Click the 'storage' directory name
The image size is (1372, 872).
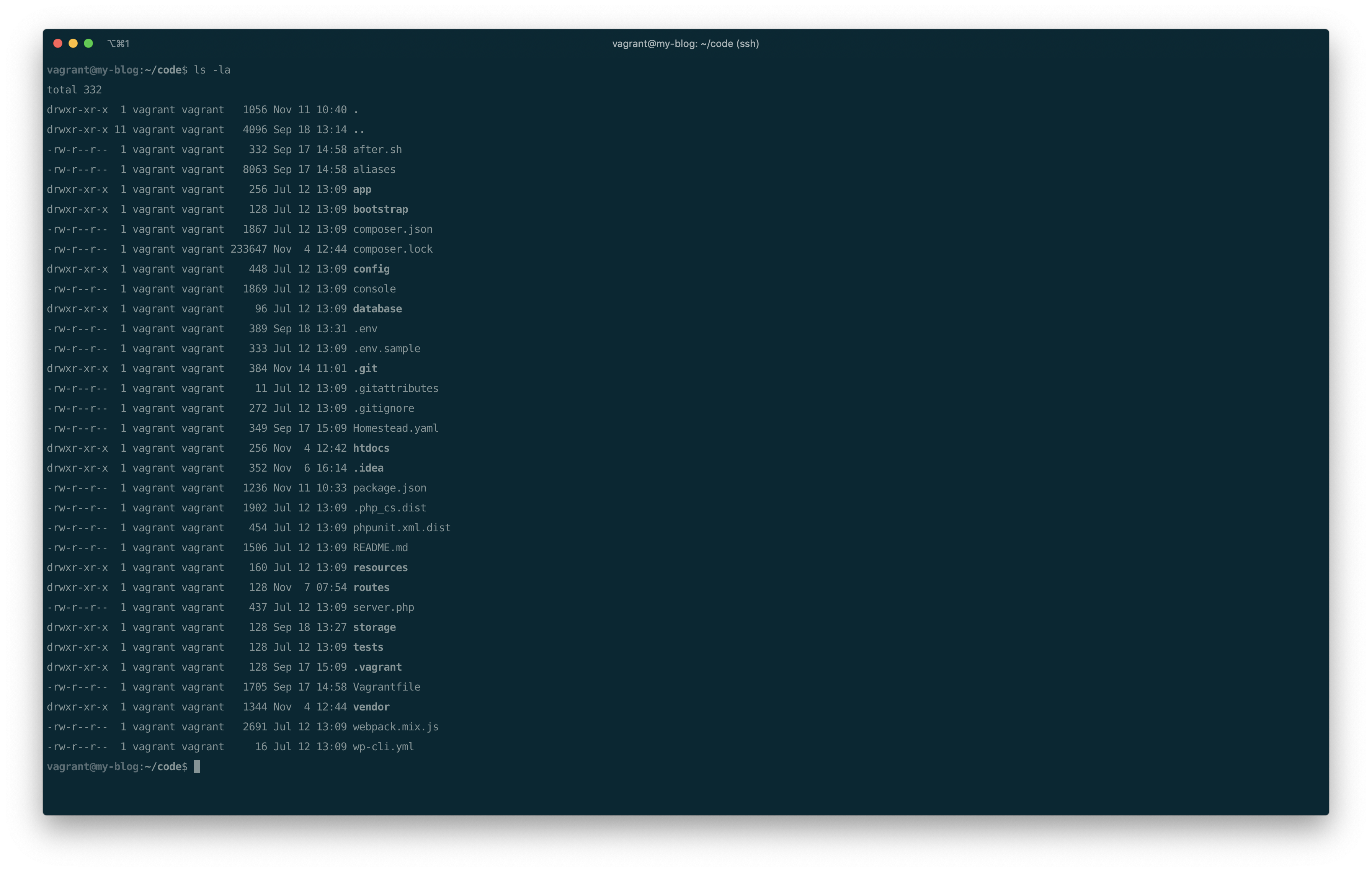[374, 628]
